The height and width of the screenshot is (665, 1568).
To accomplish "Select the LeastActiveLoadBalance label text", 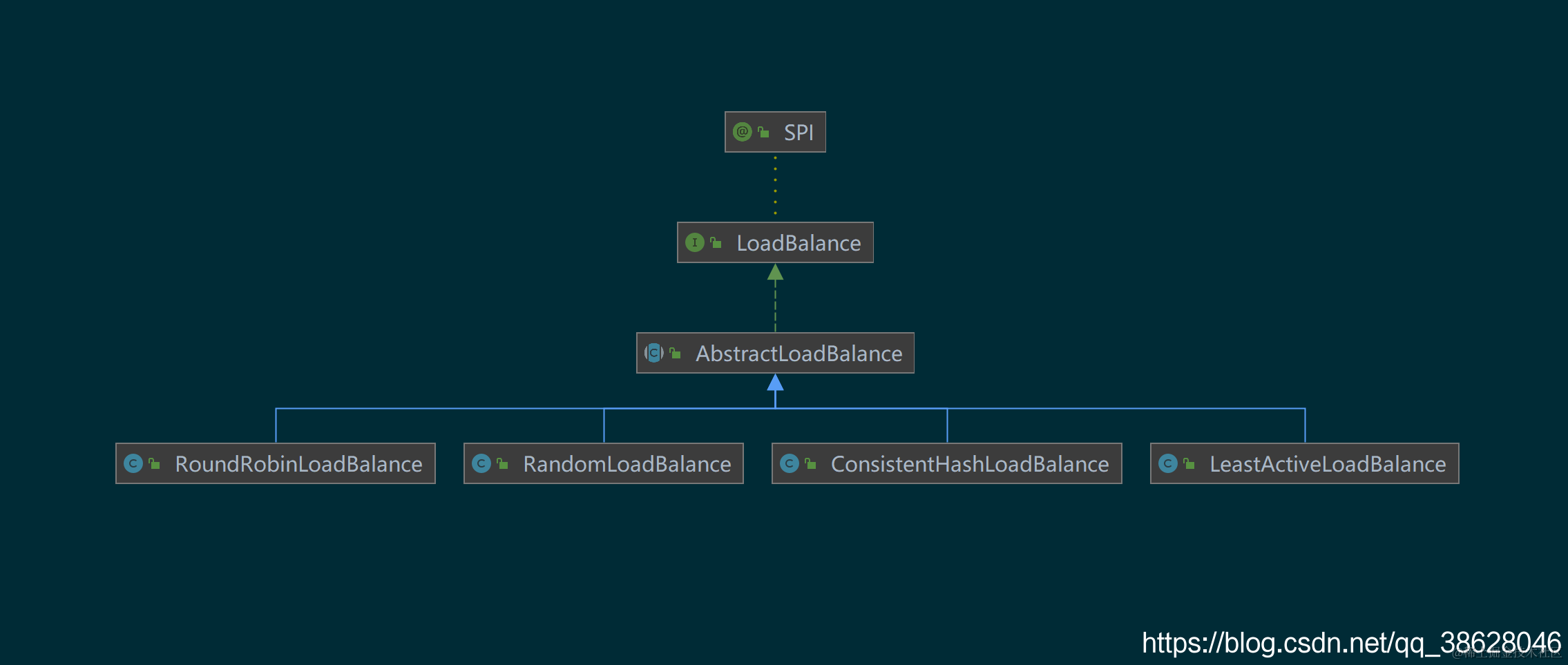I will tap(1328, 464).
